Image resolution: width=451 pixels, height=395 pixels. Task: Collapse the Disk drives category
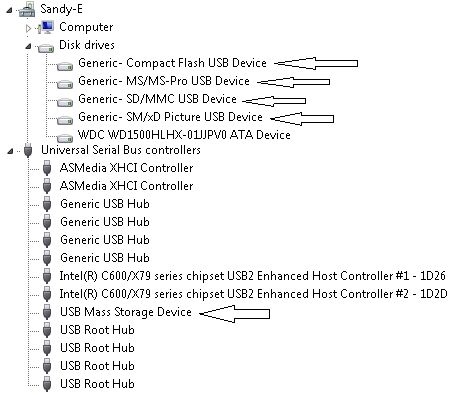(28, 46)
